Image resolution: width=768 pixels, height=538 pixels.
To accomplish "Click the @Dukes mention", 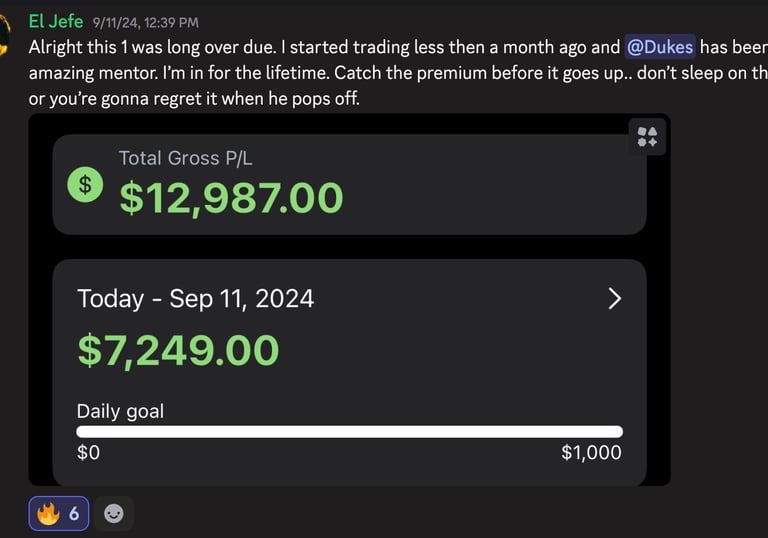I will 660,47.
